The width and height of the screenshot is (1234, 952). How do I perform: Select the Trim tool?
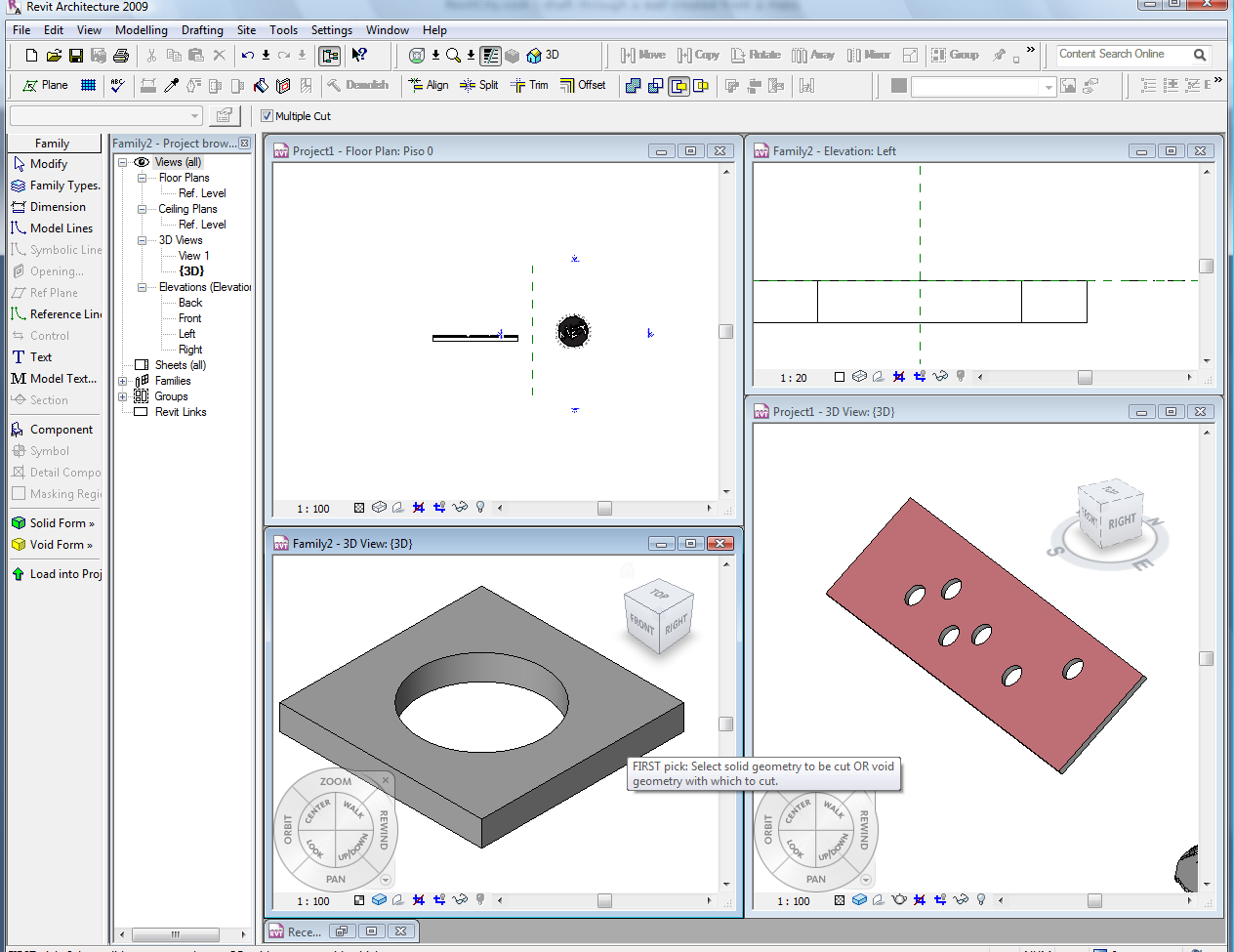click(528, 86)
